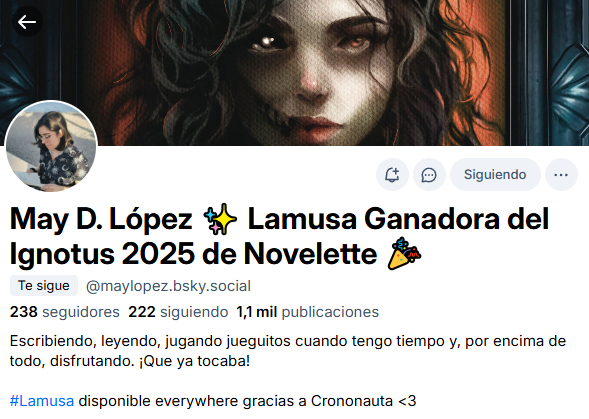
Task: Click the Te sigue badge
Action: [44, 286]
